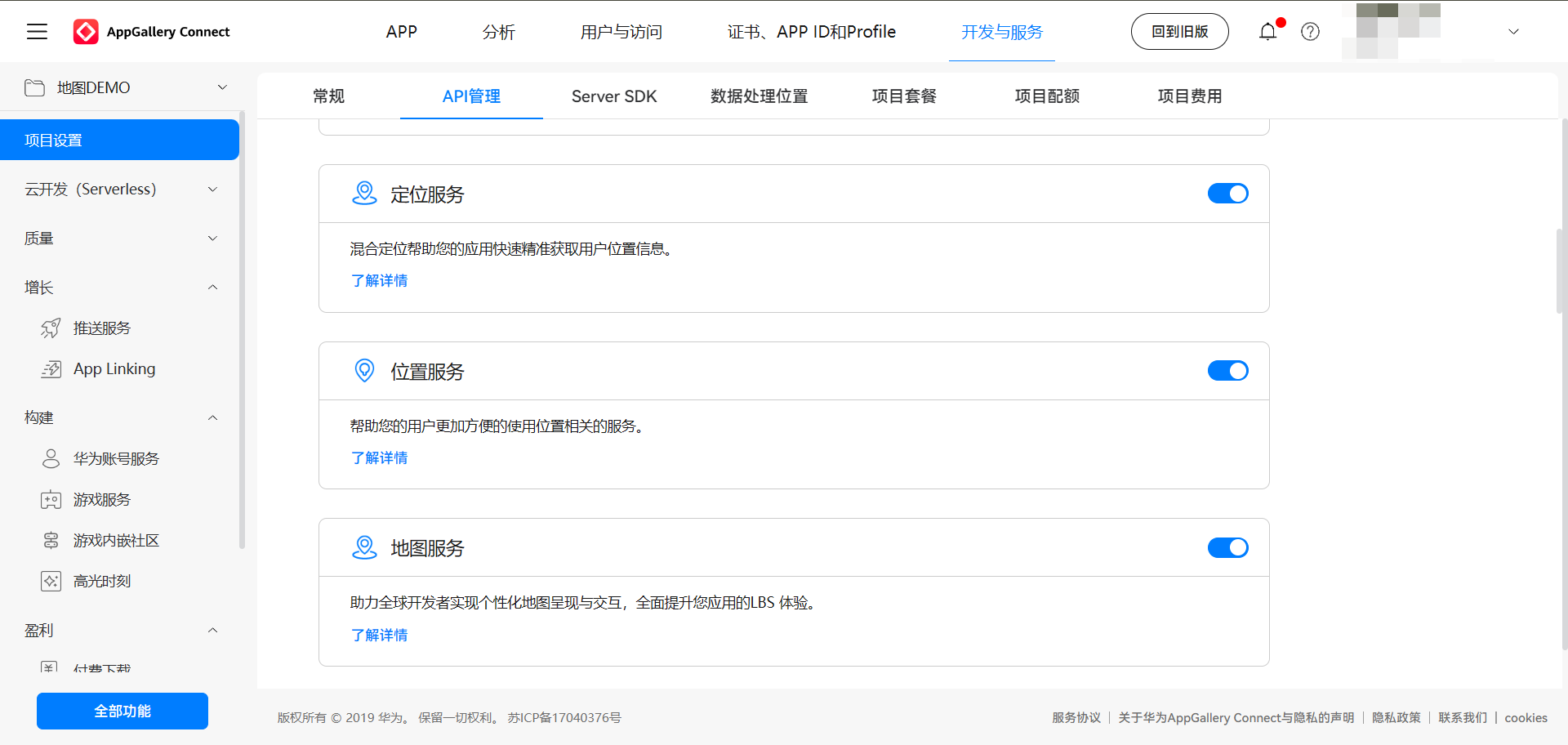This screenshot has height=745, width=1568.
Task: Open the 项目配额 tab
Action: [x=1047, y=96]
